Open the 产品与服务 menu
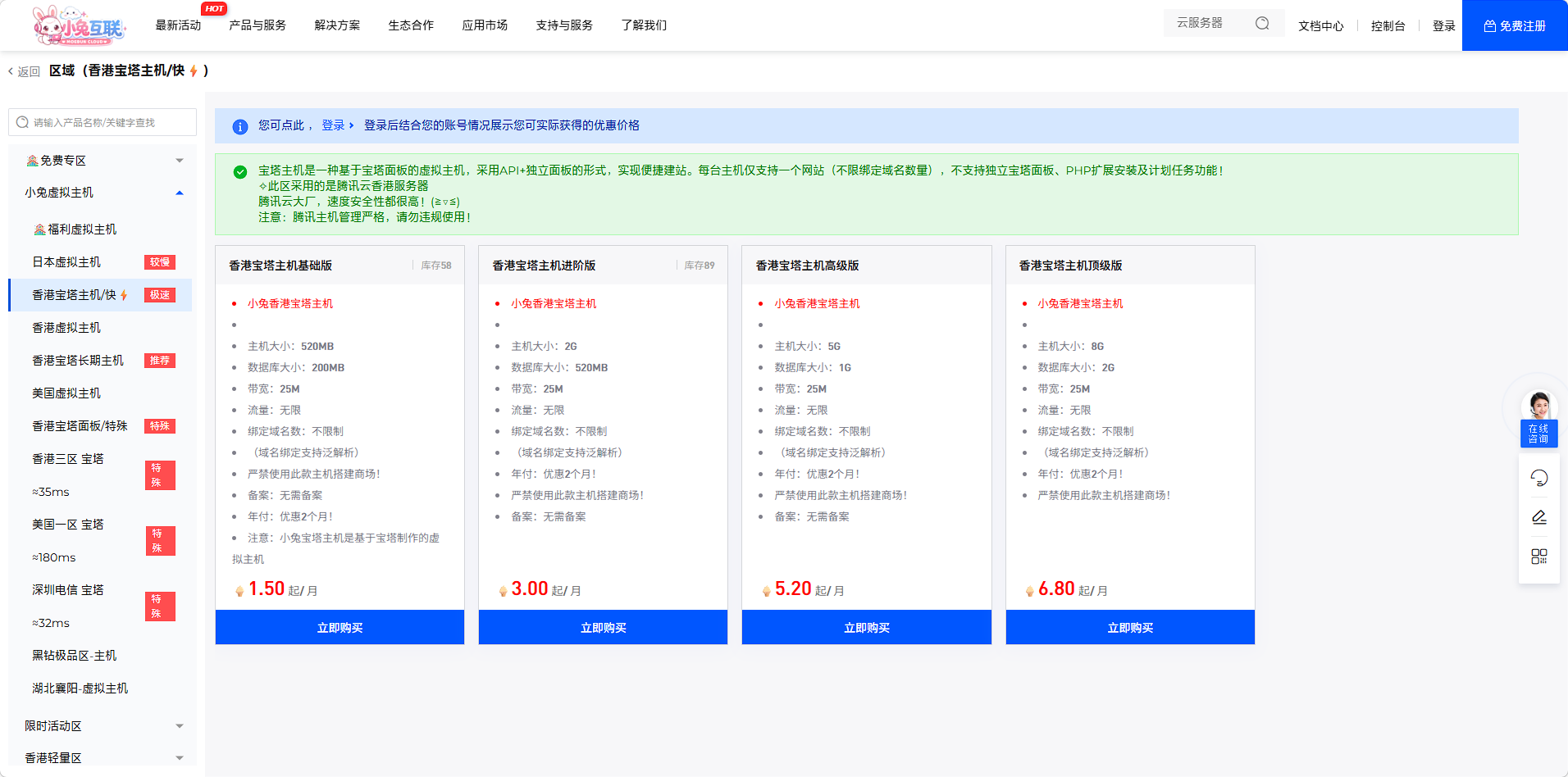Screen dimensions: 1568x777 click(x=258, y=25)
